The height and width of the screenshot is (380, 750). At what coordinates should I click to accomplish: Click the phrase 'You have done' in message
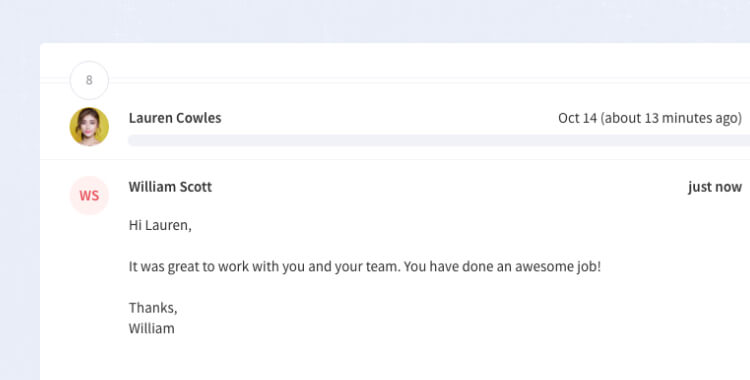(x=449, y=266)
